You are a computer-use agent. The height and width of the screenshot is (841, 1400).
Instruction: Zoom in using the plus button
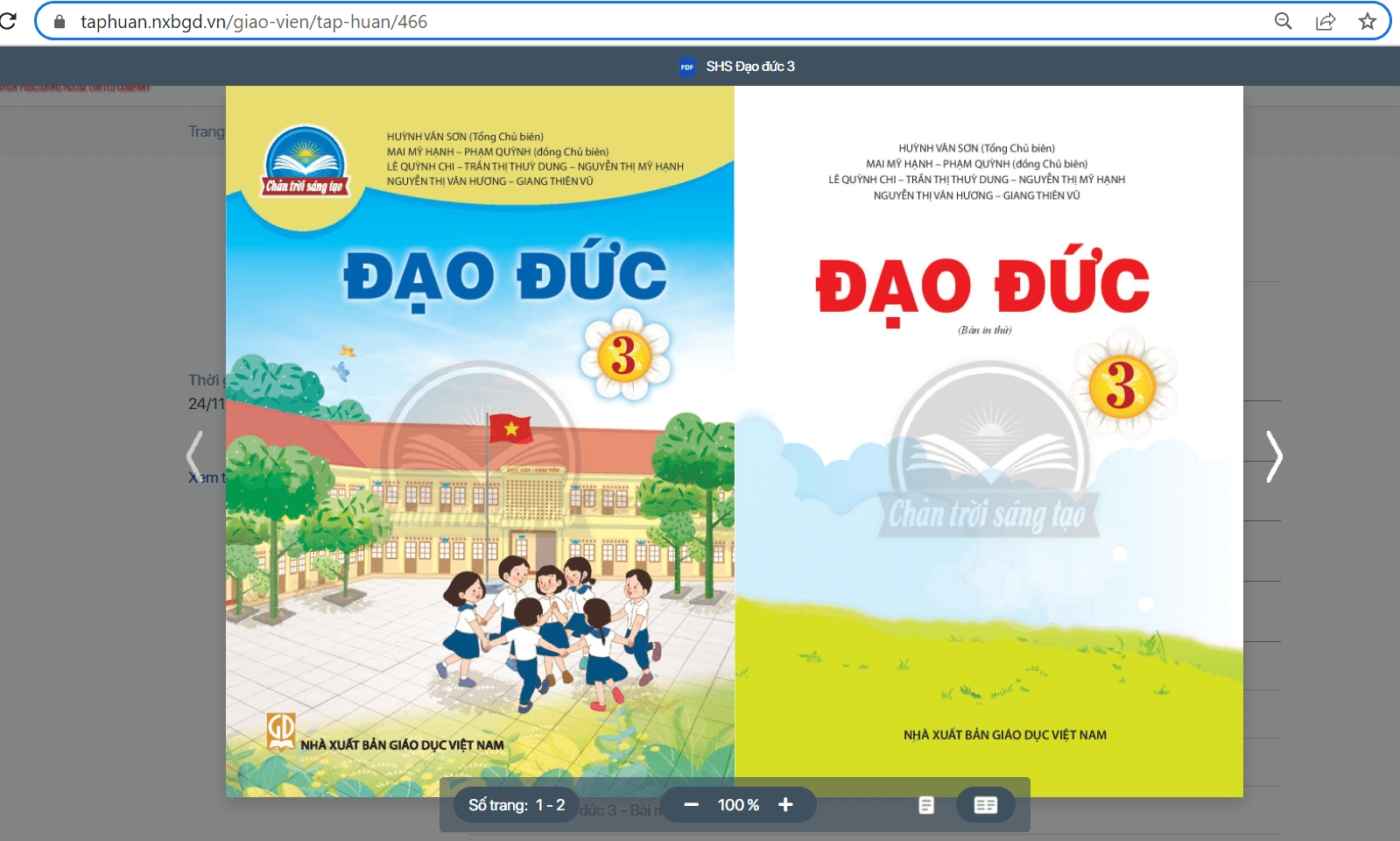coord(785,805)
